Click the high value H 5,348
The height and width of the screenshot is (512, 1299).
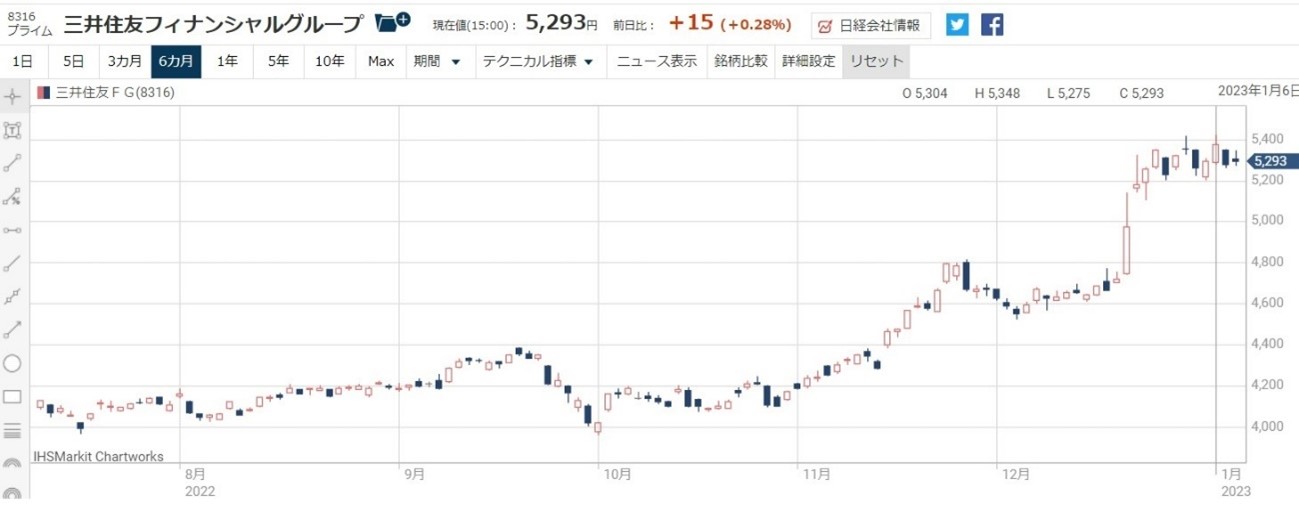[998, 93]
